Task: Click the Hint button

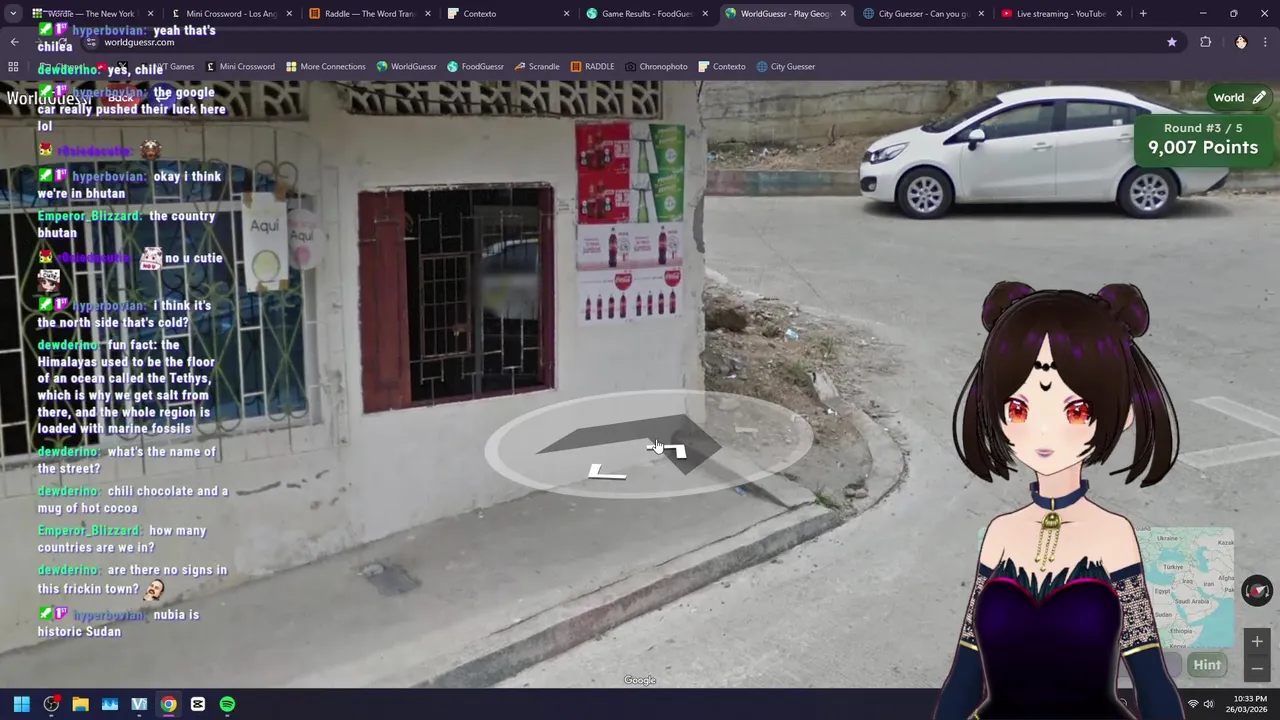Action: tap(1207, 665)
